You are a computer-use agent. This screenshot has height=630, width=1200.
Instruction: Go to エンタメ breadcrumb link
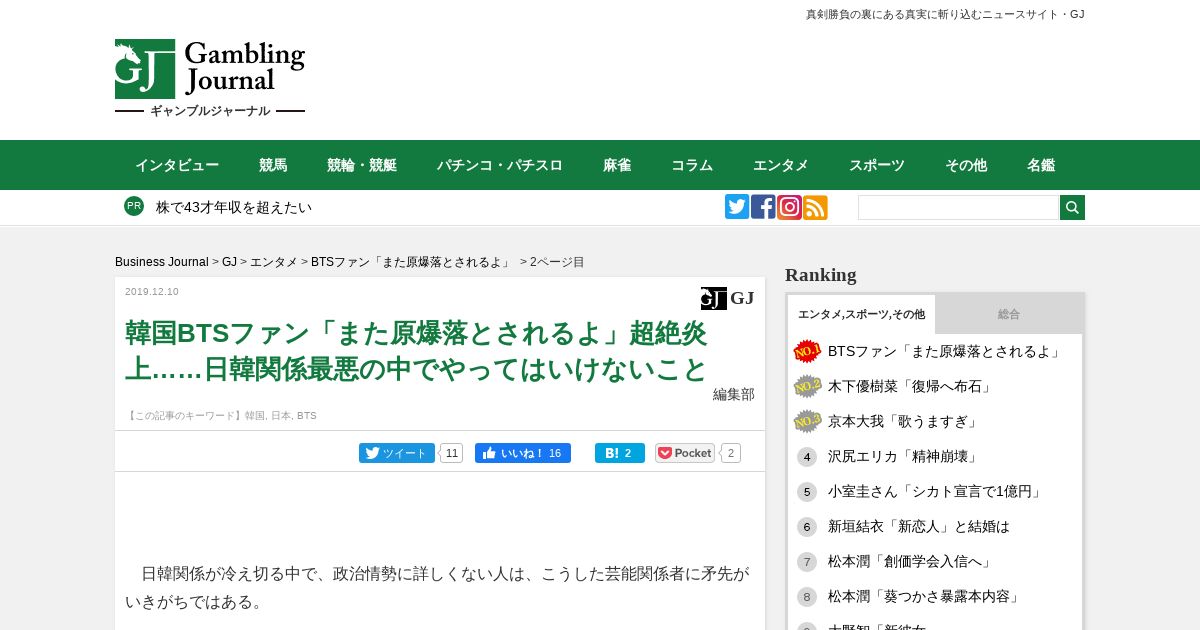coord(274,262)
